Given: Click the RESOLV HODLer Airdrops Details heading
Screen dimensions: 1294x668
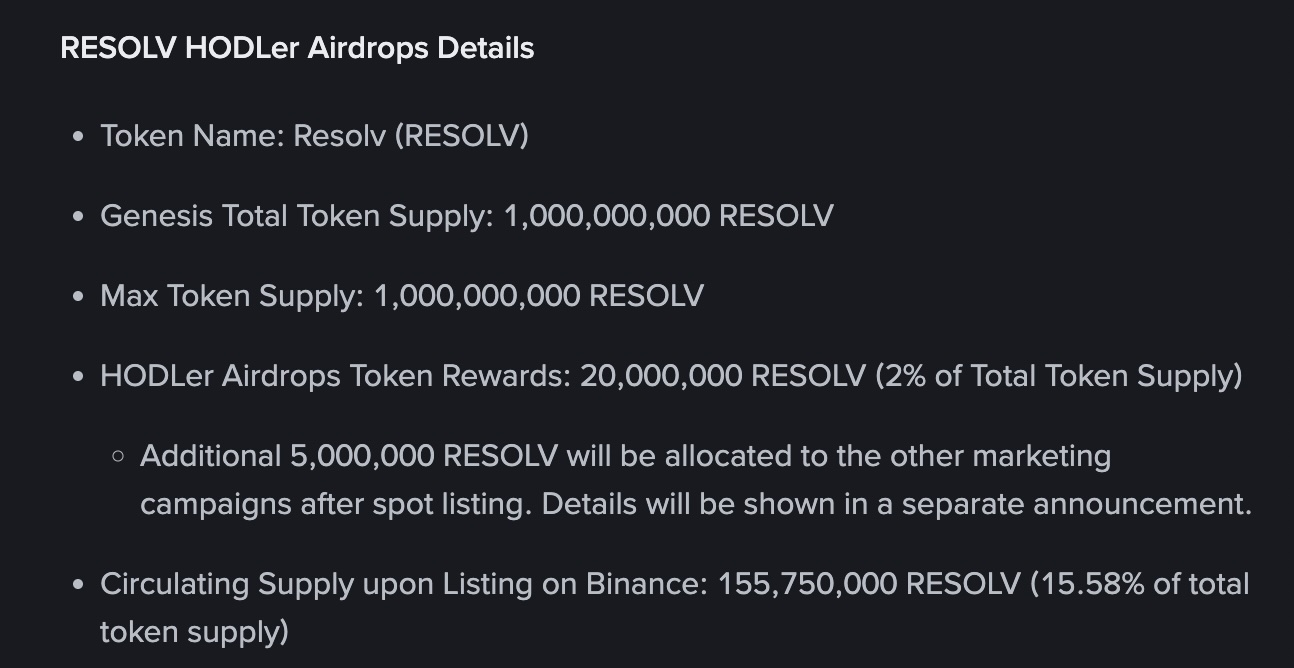Looking at the screenshot, I should click(297, 48).
